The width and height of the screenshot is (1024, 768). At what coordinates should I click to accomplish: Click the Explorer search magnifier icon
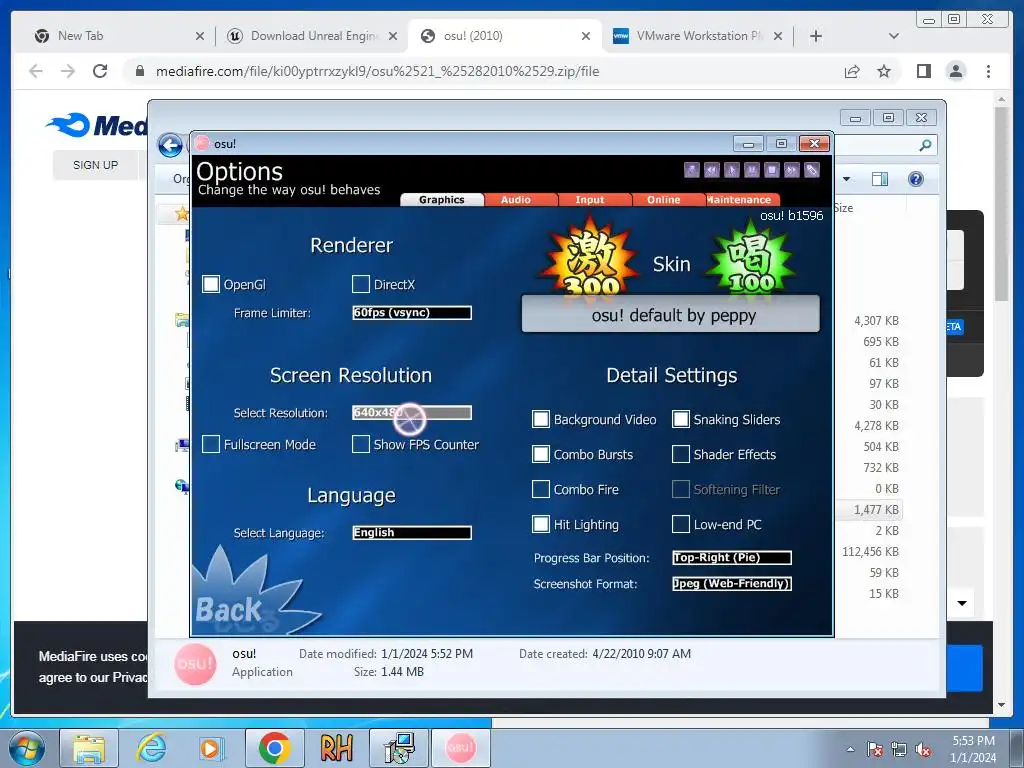(925, 145)
